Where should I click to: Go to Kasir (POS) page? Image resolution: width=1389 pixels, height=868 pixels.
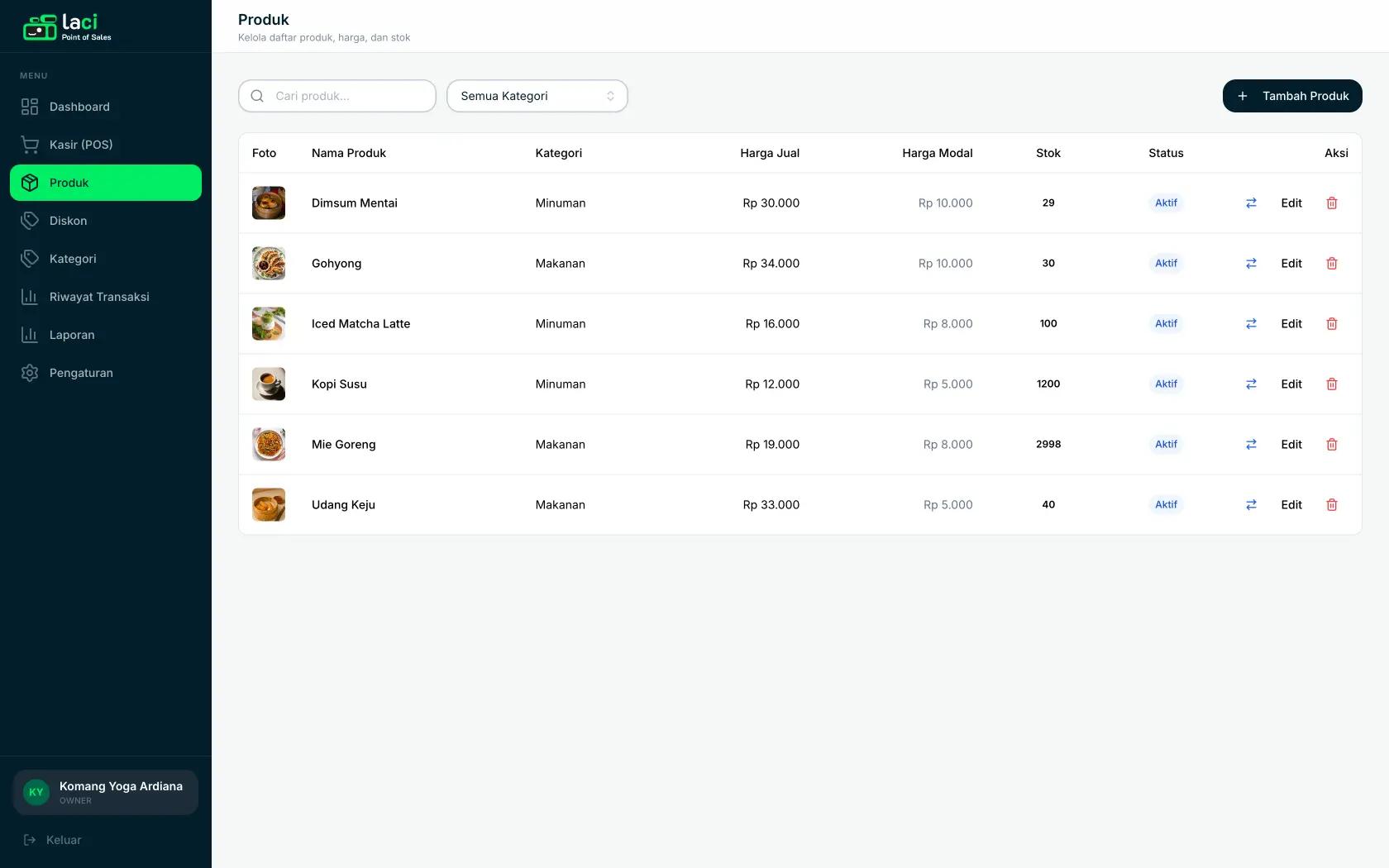pyautogui.click(x=106, y=145)
